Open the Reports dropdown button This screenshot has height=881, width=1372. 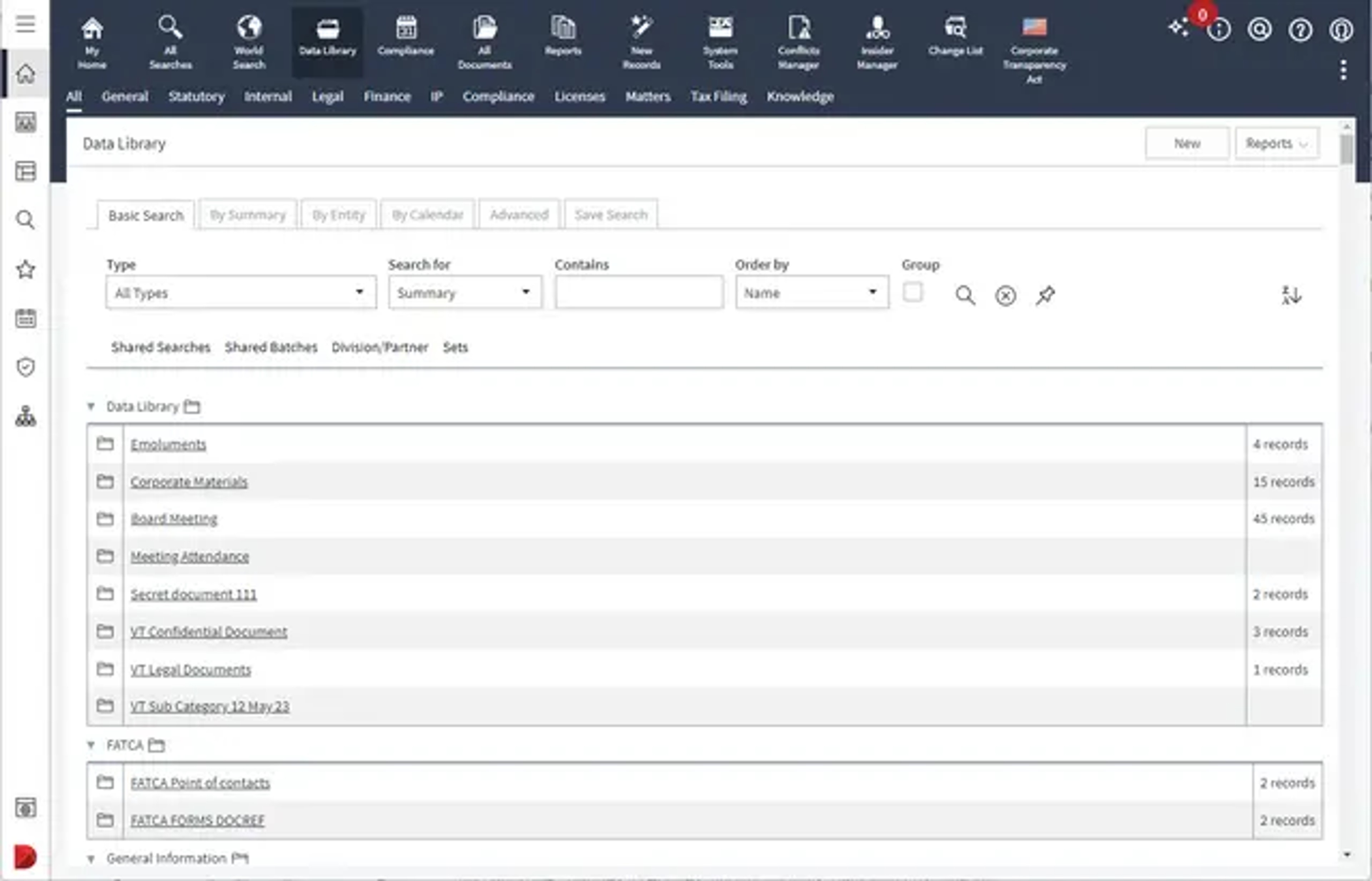[x=1277, y=143]
